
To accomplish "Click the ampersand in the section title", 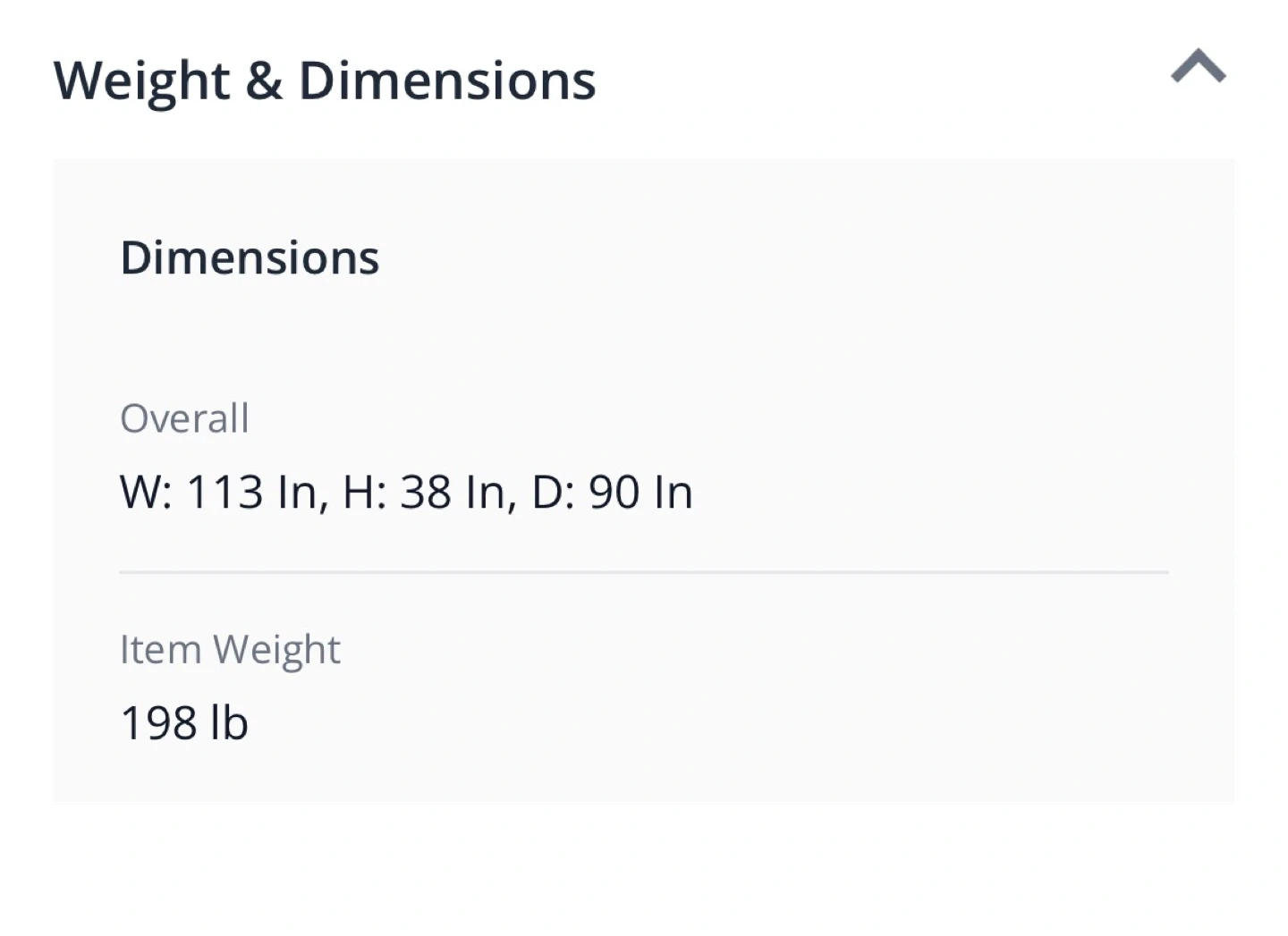I will click(x=263, y=80).
